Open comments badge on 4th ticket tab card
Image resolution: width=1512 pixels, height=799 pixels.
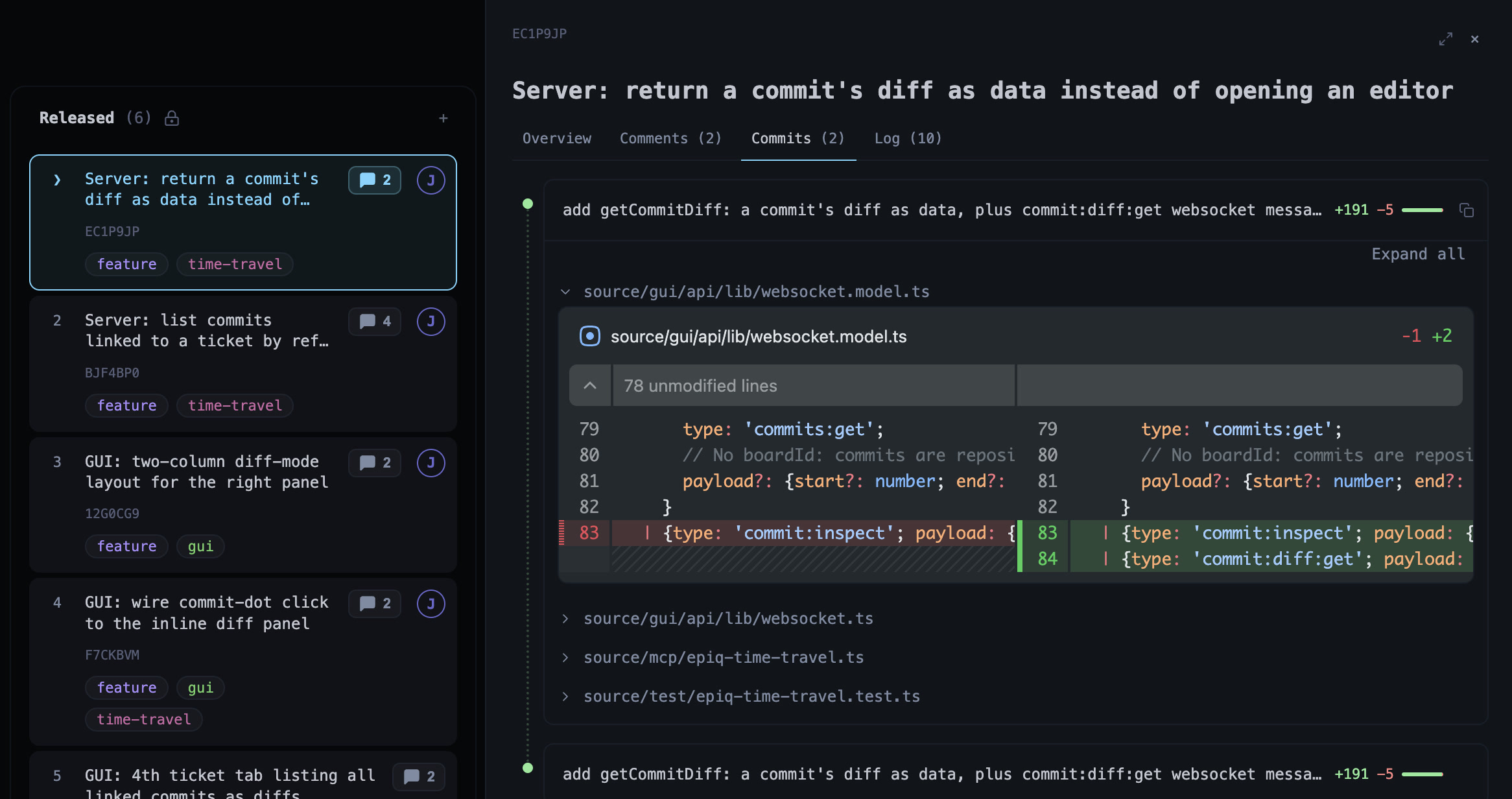pyautogui.click(x=419, y=777)
